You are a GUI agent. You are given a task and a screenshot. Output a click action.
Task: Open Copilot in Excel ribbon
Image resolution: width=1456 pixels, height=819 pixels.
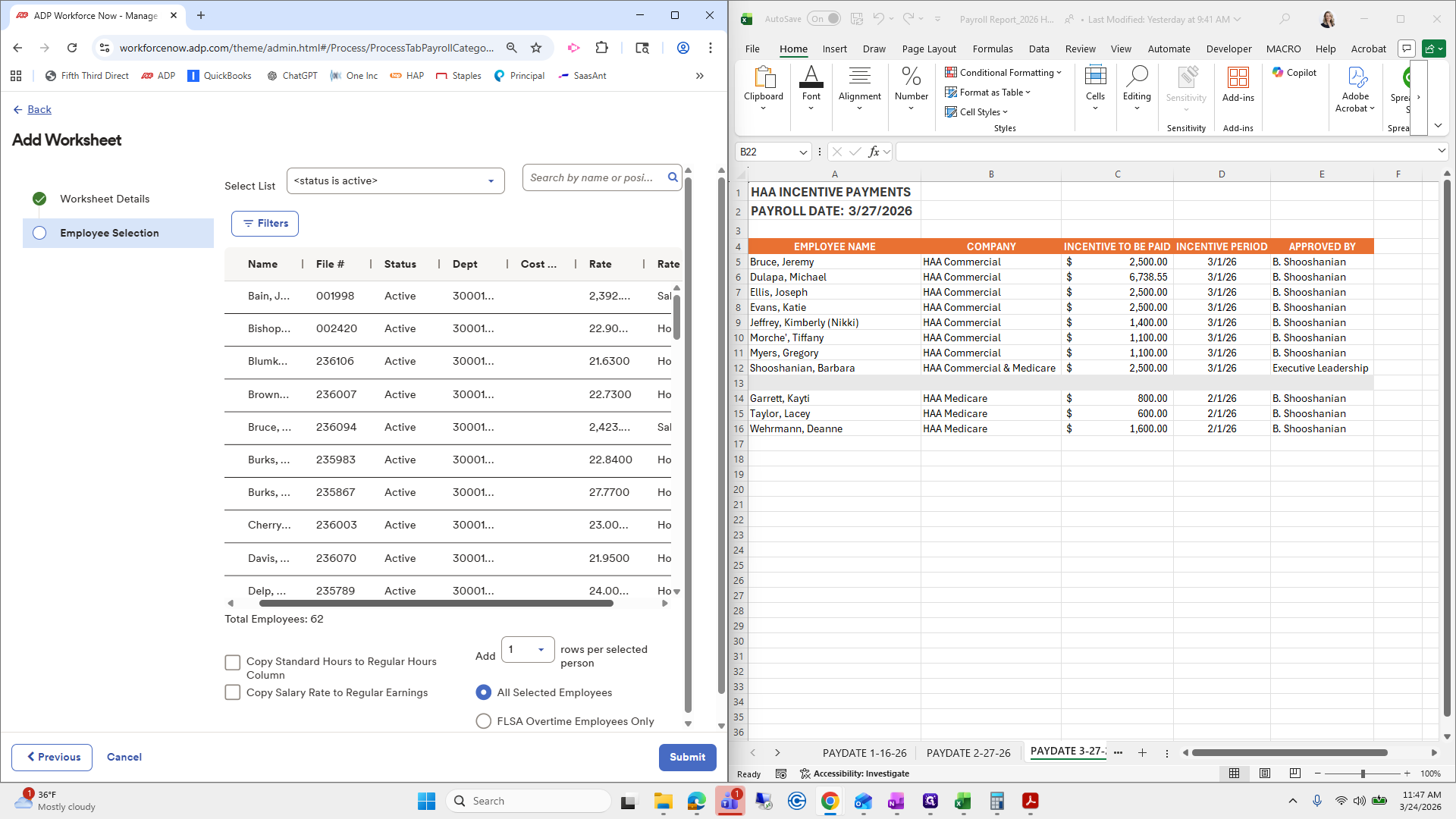(x=1294, y=73)
